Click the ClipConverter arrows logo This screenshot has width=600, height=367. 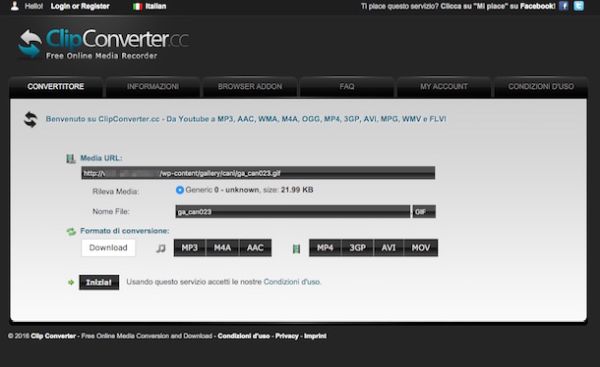(x=30, y=44)
